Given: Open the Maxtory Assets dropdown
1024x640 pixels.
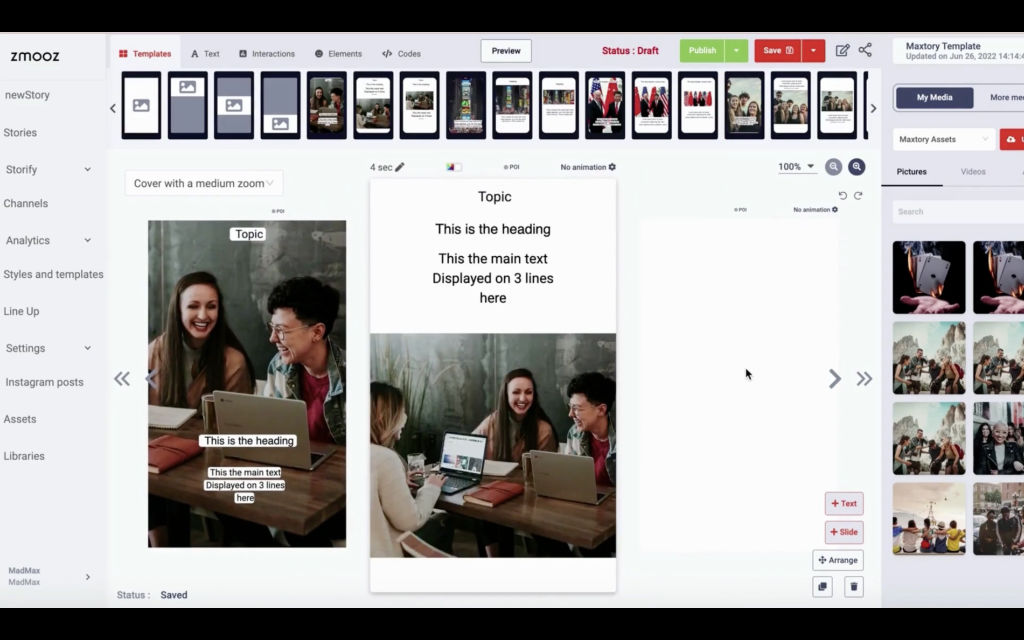Looking at the screenshot, I should point(944,139).
